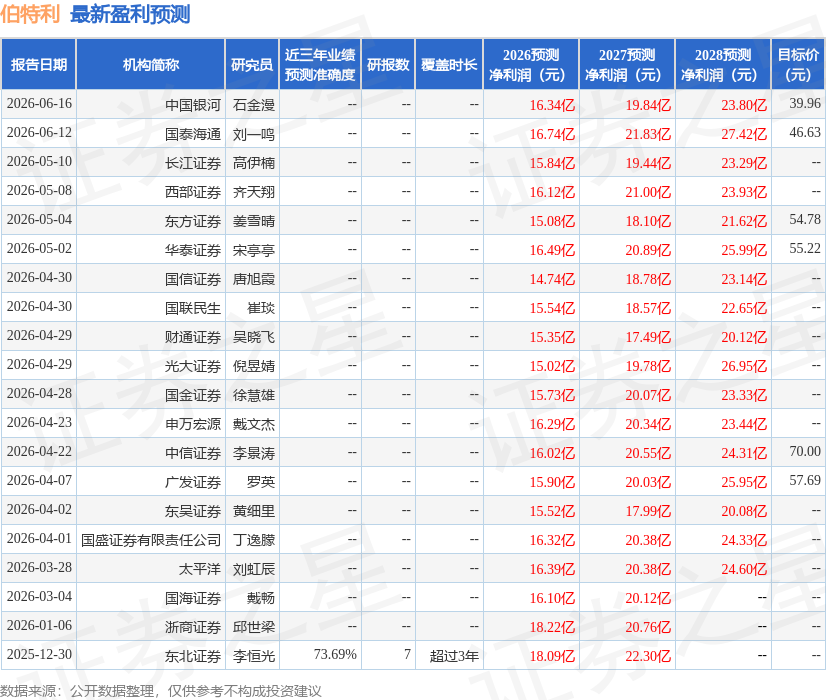Click the 近三年业绩预测准确度 column header

click(x=320, y=64)
